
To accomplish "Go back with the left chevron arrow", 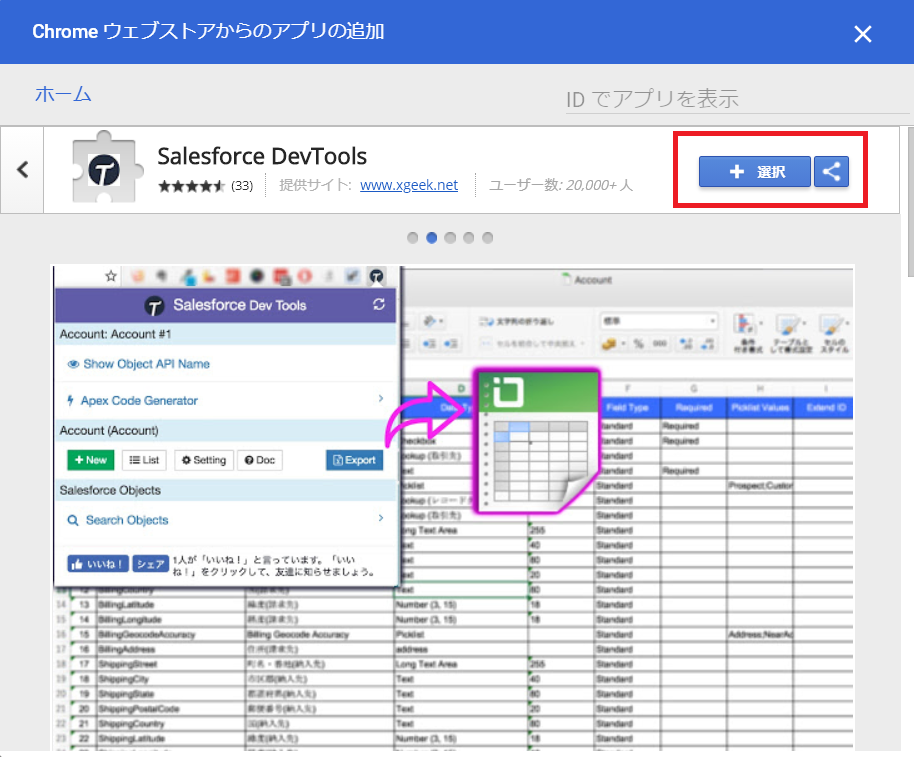I will (x=22, y=170).
